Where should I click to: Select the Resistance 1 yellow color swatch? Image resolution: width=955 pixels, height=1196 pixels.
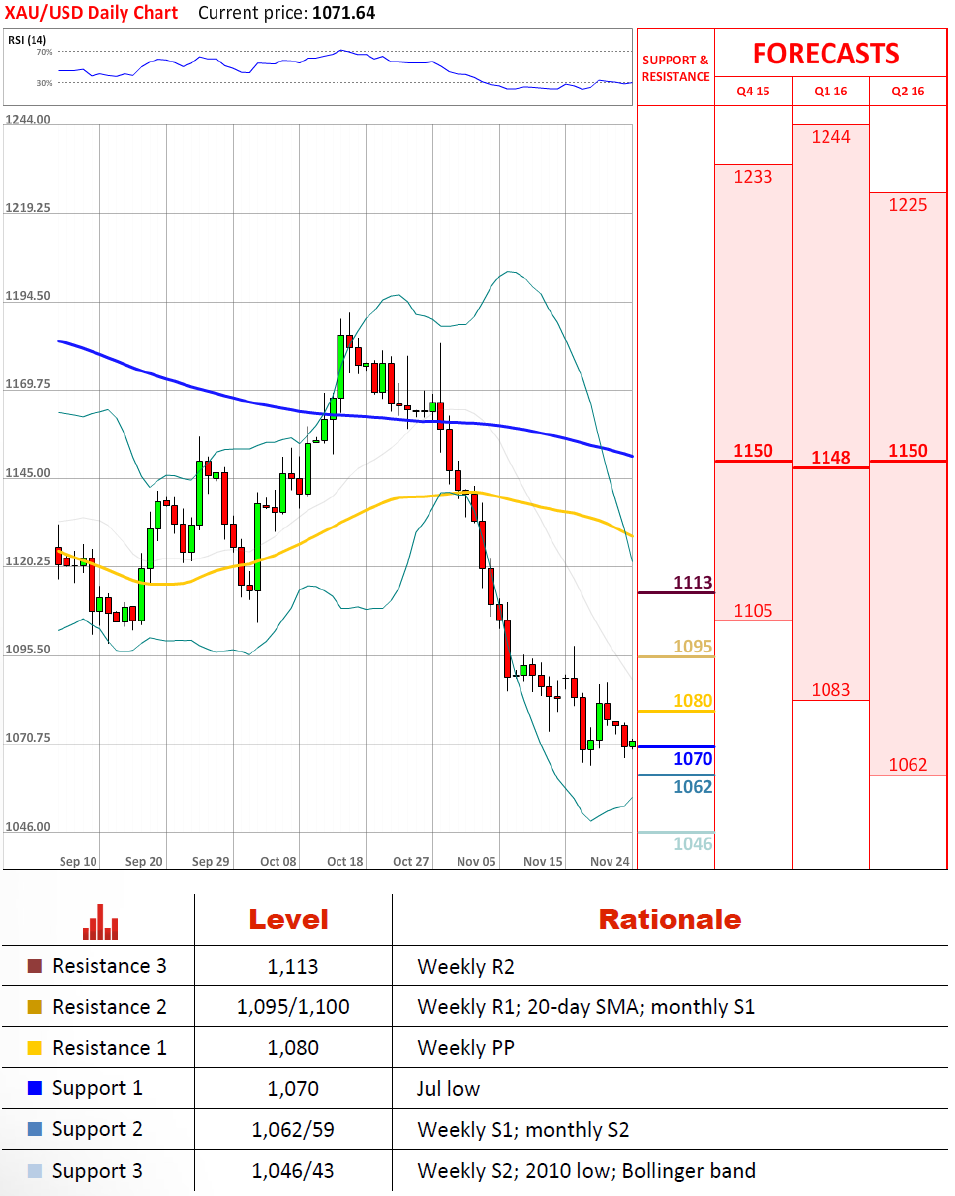35,1048
